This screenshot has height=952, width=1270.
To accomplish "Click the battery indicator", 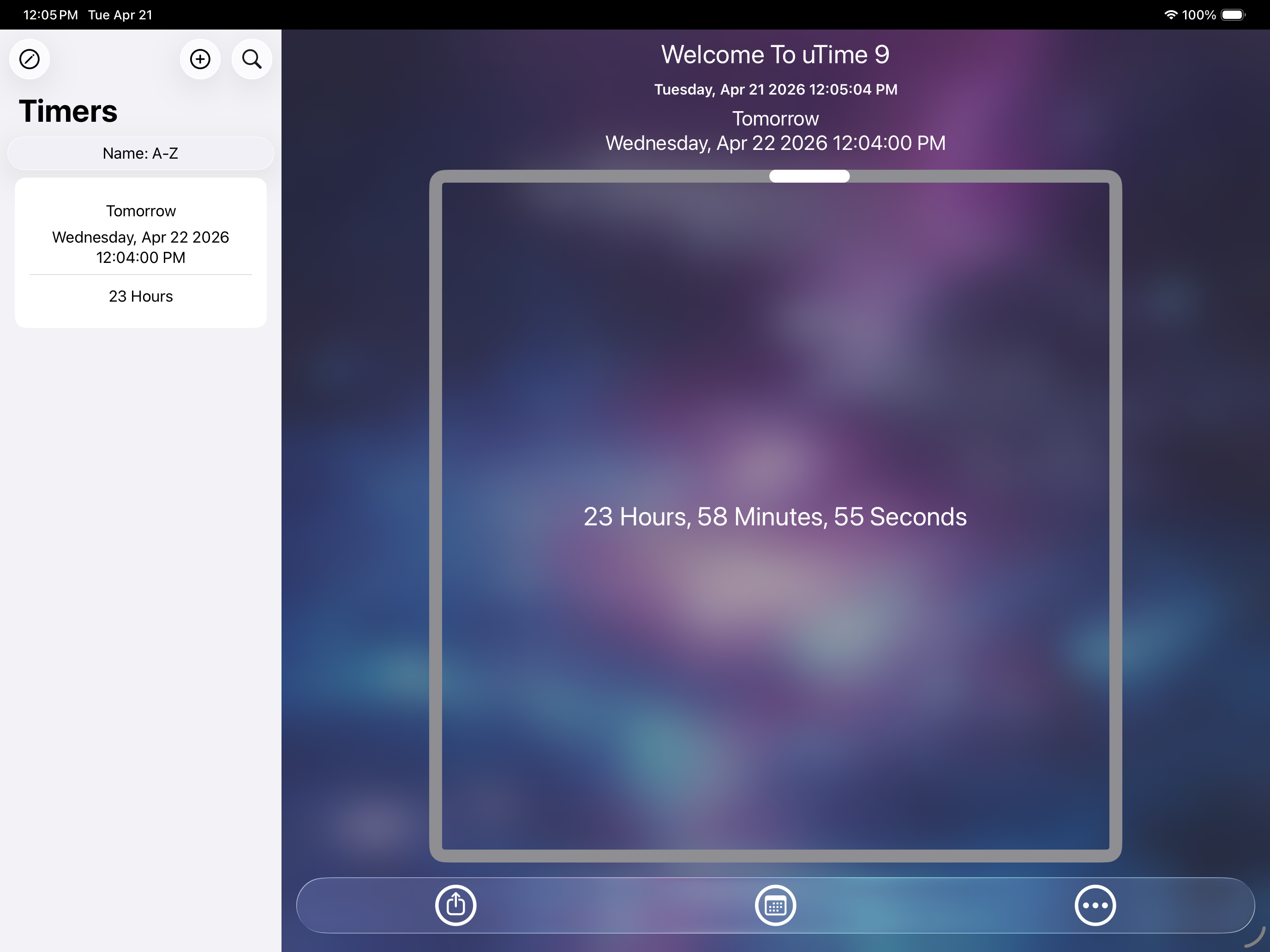I will tap(1233, 14).
